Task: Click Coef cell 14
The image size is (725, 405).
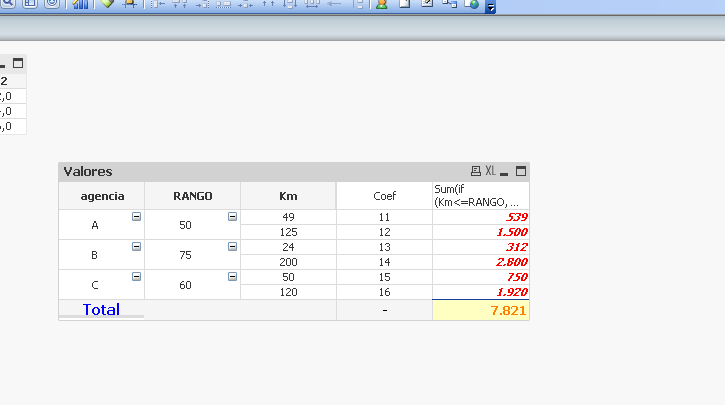Action: click(x=384, y=262)
